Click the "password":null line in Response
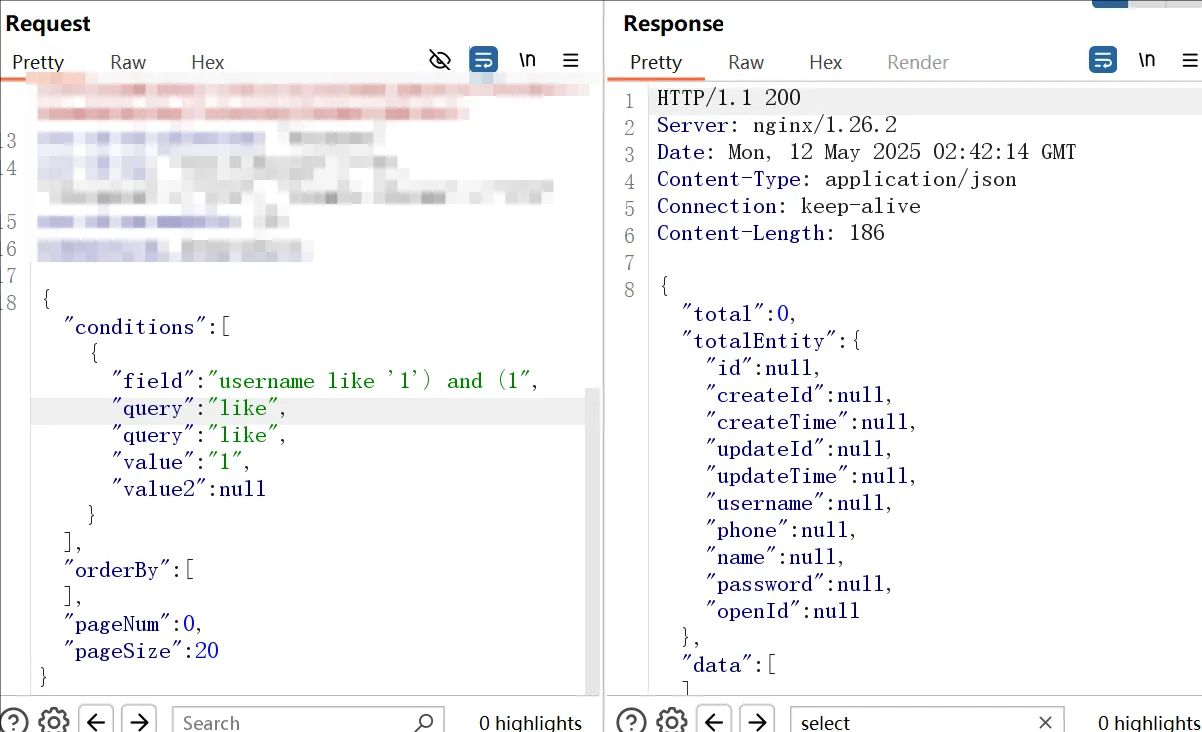Viewport: 1202px width, 732px height. pos(799,584)
